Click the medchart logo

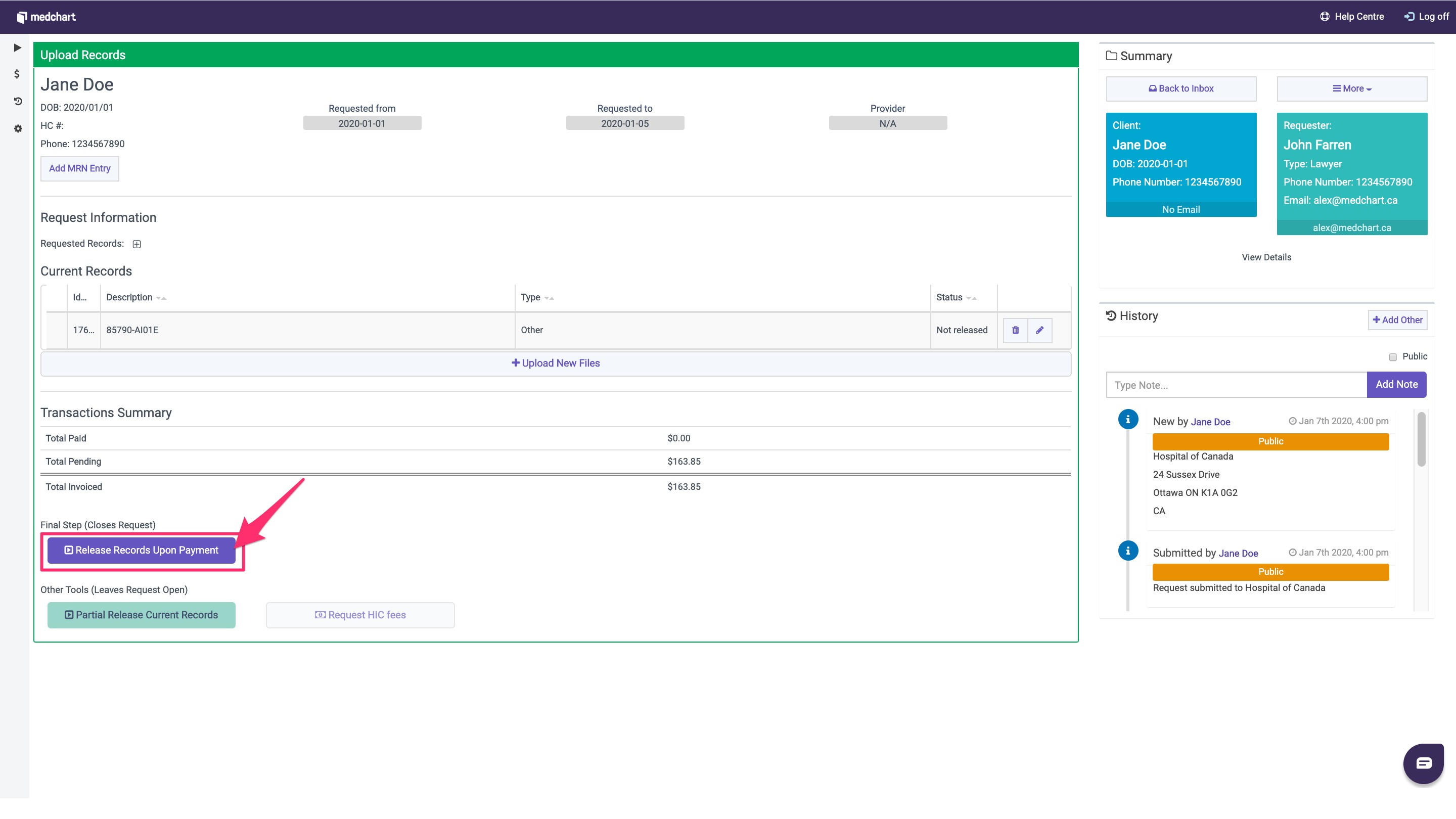[47, 17]
